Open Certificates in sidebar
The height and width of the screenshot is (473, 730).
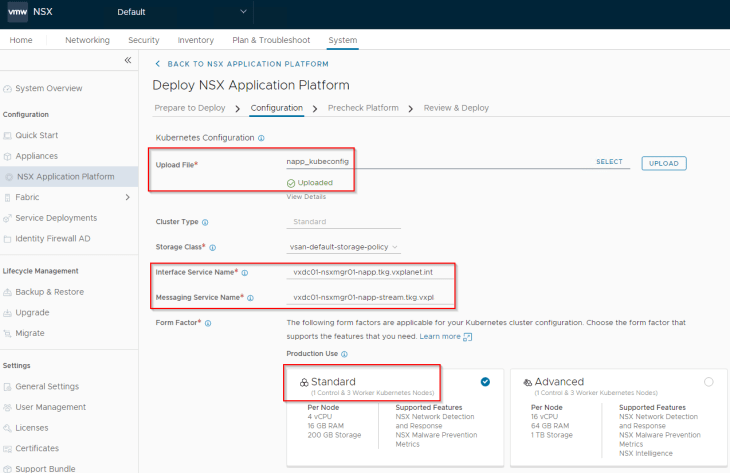tap(37, 449)
